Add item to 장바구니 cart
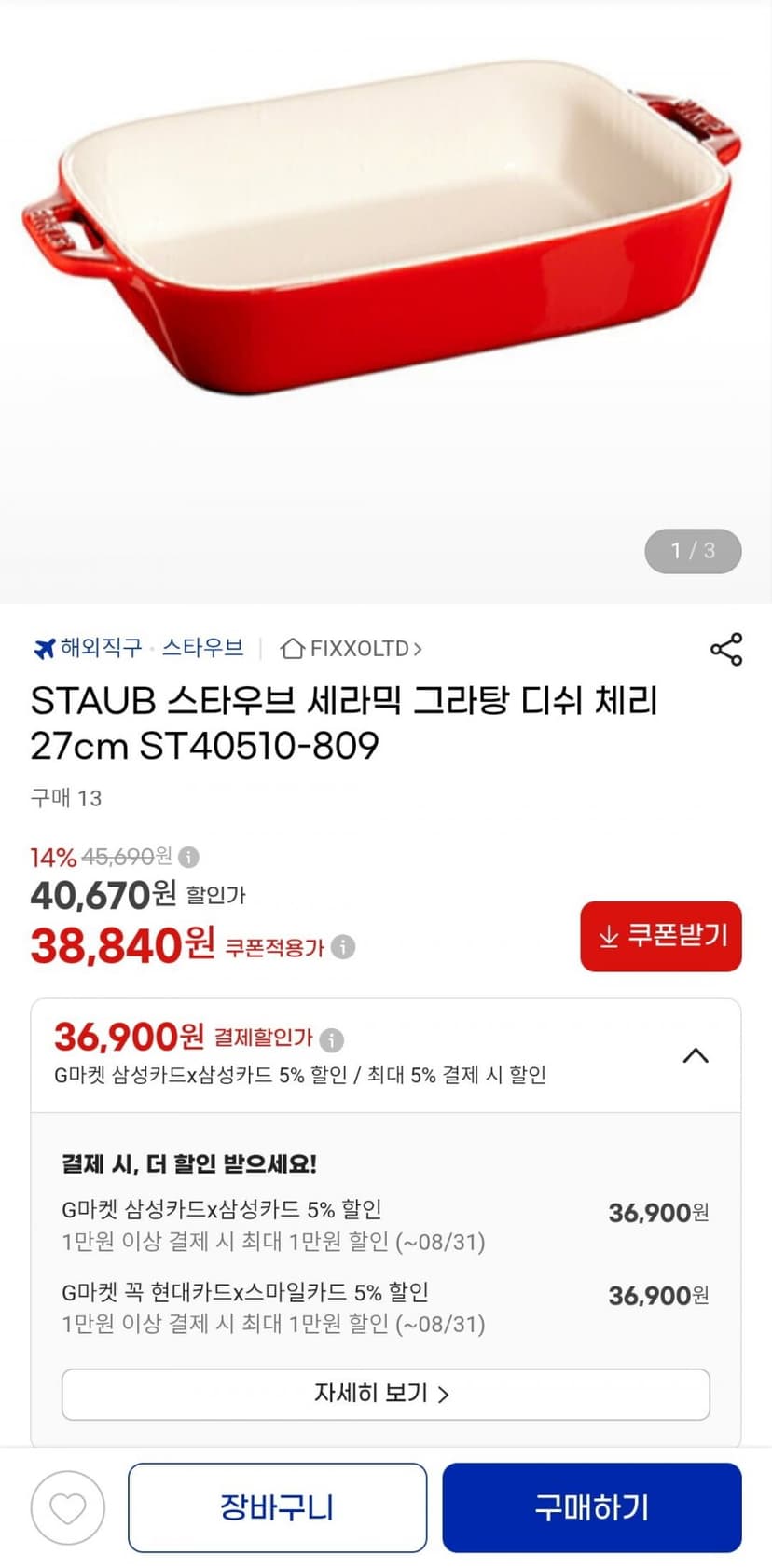This screenshot has width=772, height=1568. pos(277,1507)
